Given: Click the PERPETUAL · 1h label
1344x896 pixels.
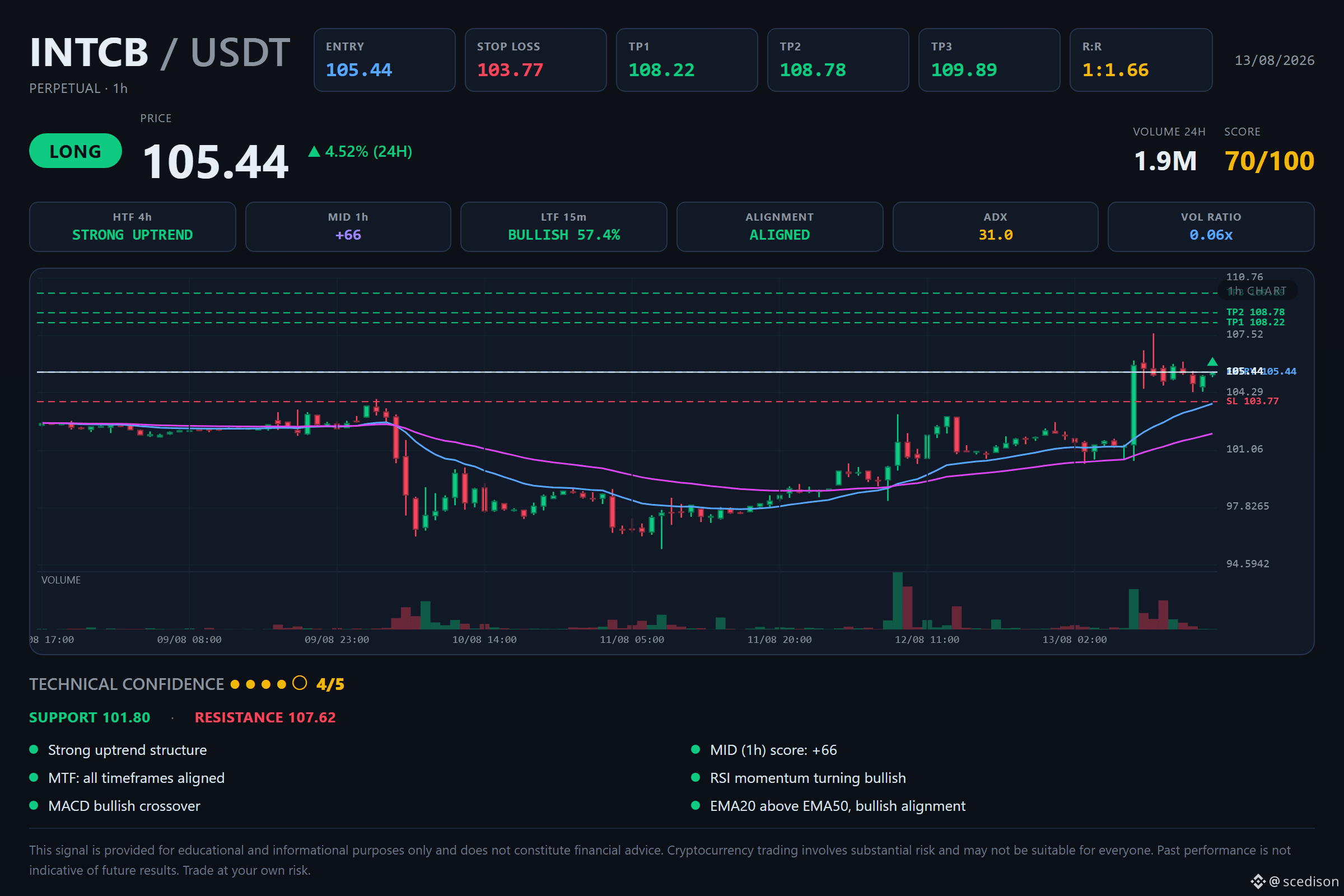Looking at the screenshot, I should [x=78, y=88].
